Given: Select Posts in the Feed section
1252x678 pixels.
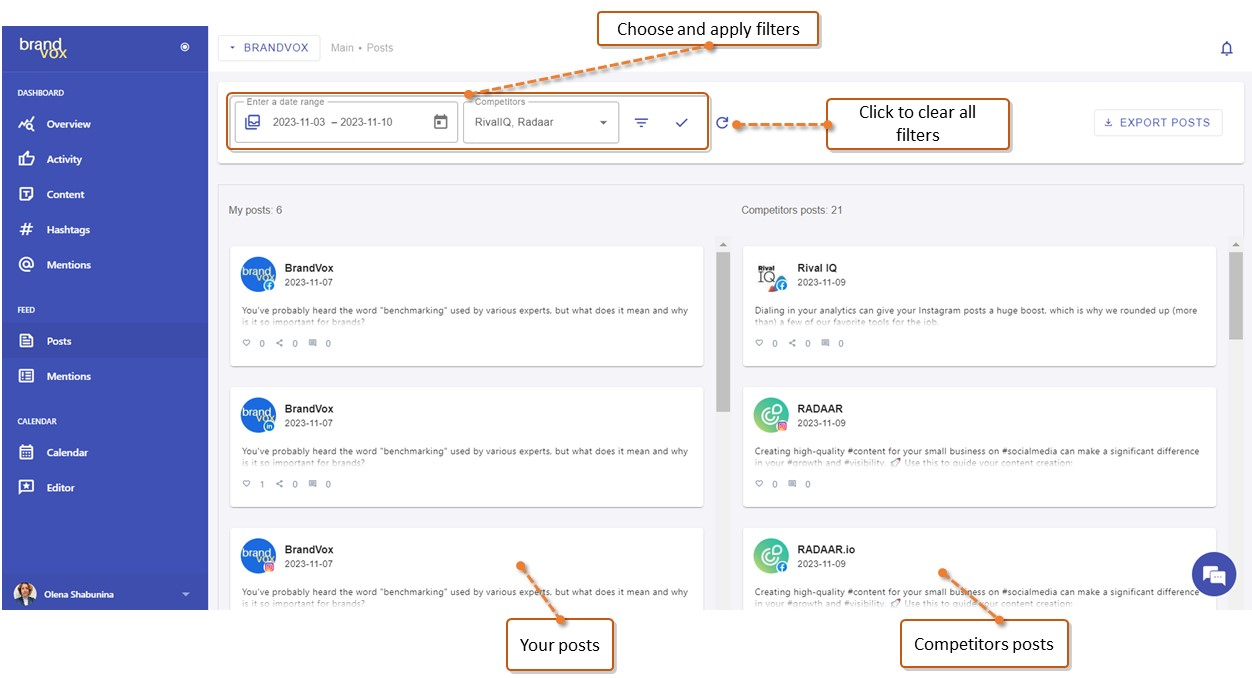Looking at the screenshot, I should pyautogui.click(x=104, y=341).
